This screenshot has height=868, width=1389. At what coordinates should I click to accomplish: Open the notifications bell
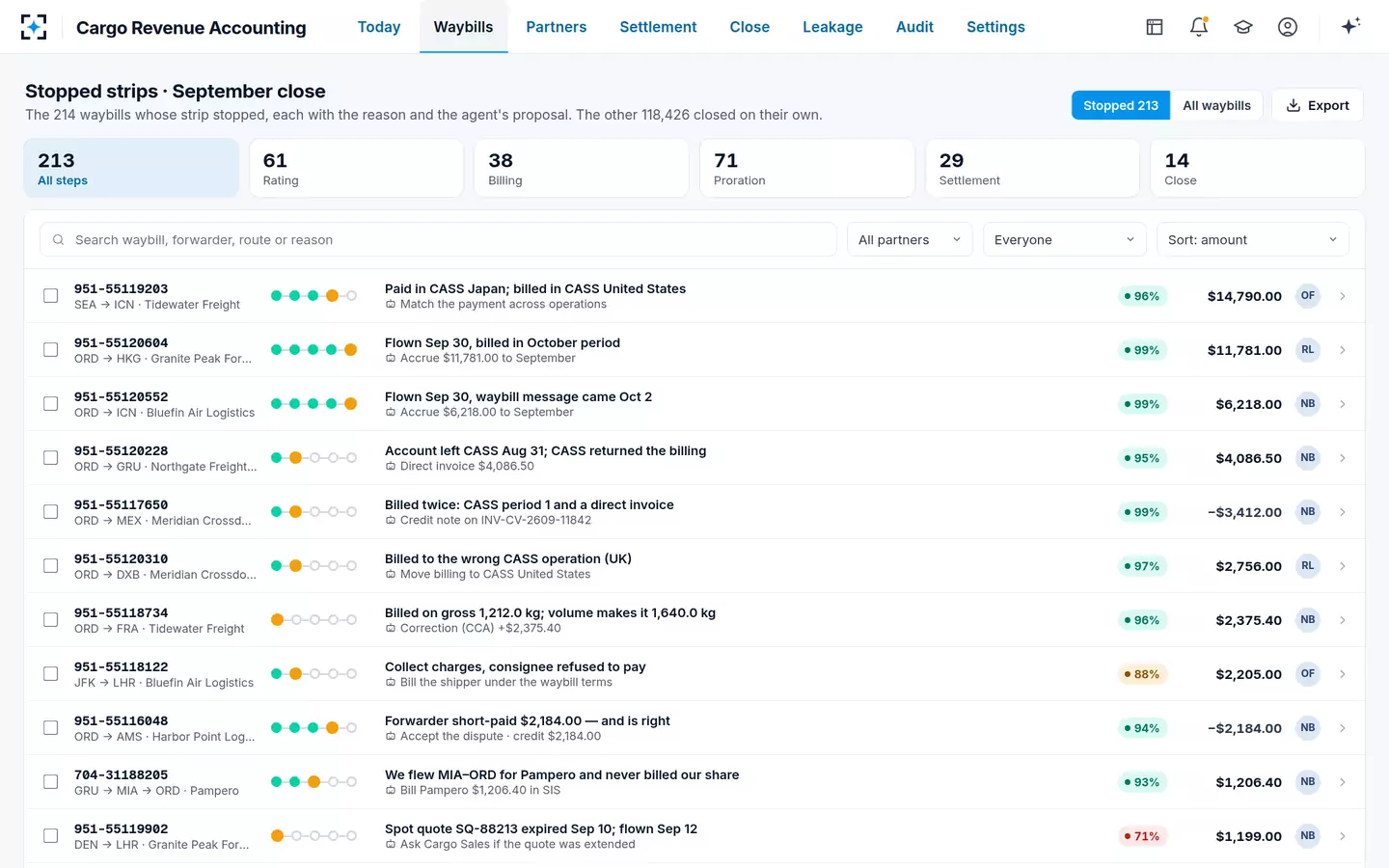click(x=1199, y=27)
